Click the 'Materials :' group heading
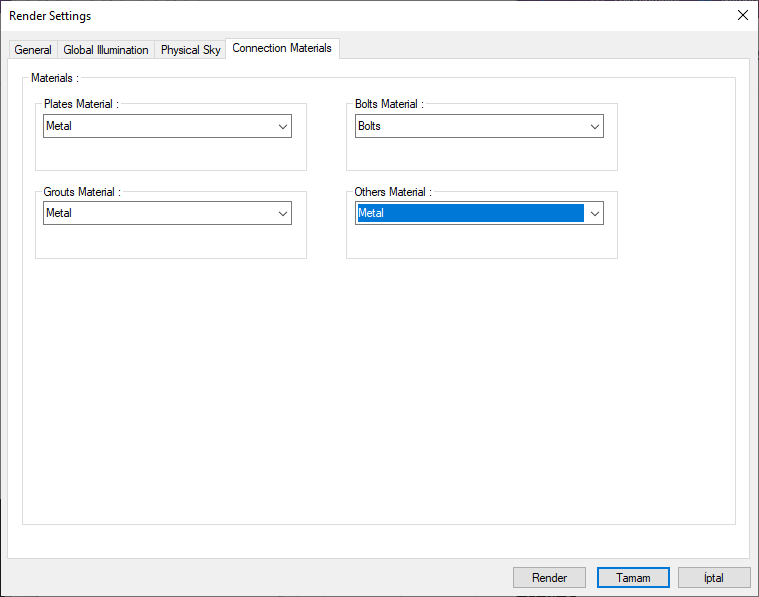Image resolution: width=759 pixels, height=597 pixels. click(x=55, y=77)
